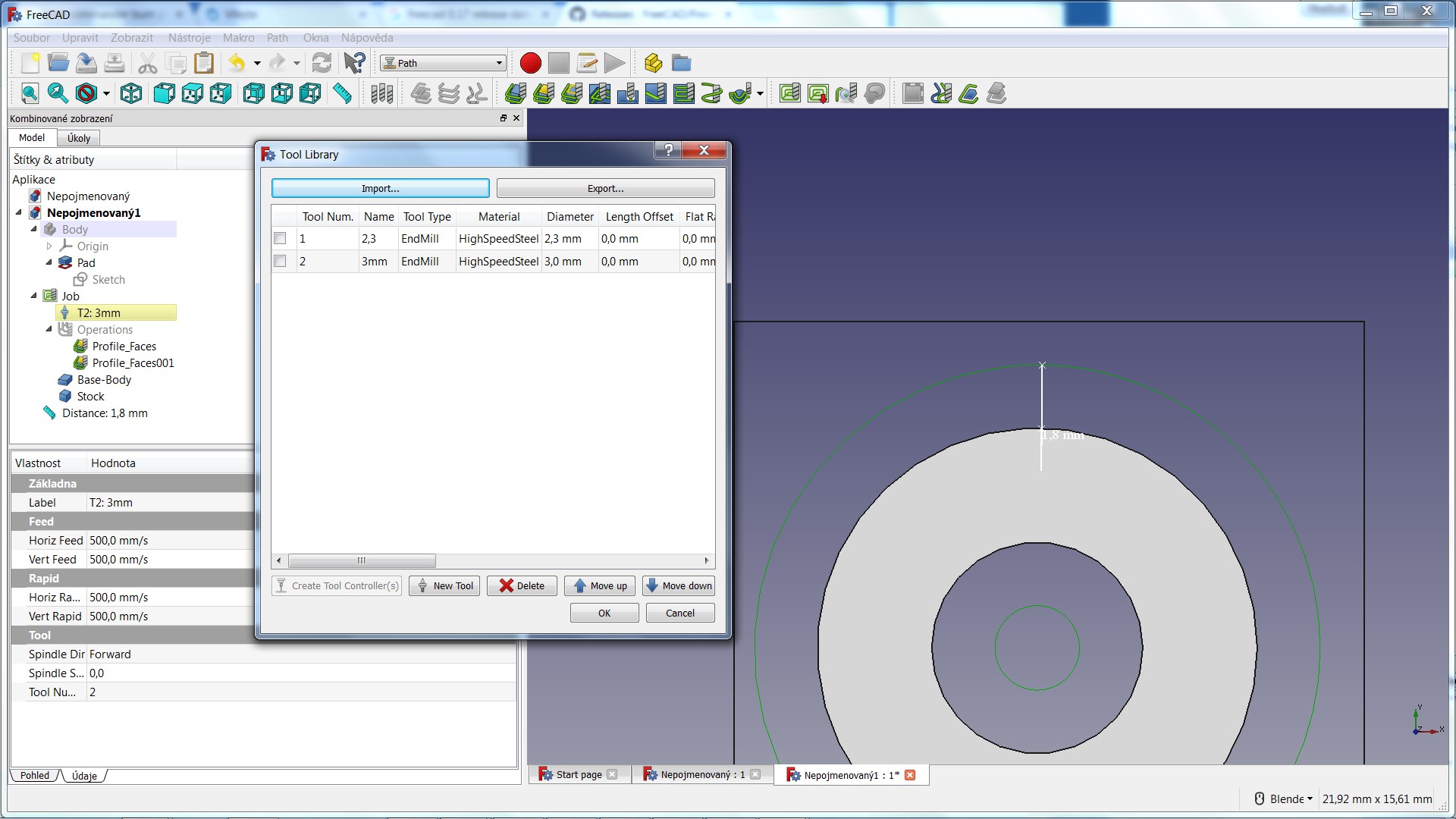Image resolution: width=1456 pixels, height=819 pixels.
Task: Open the Tool Manager drill bits icon
Action: pyautogui.click(x=381, y=93)
